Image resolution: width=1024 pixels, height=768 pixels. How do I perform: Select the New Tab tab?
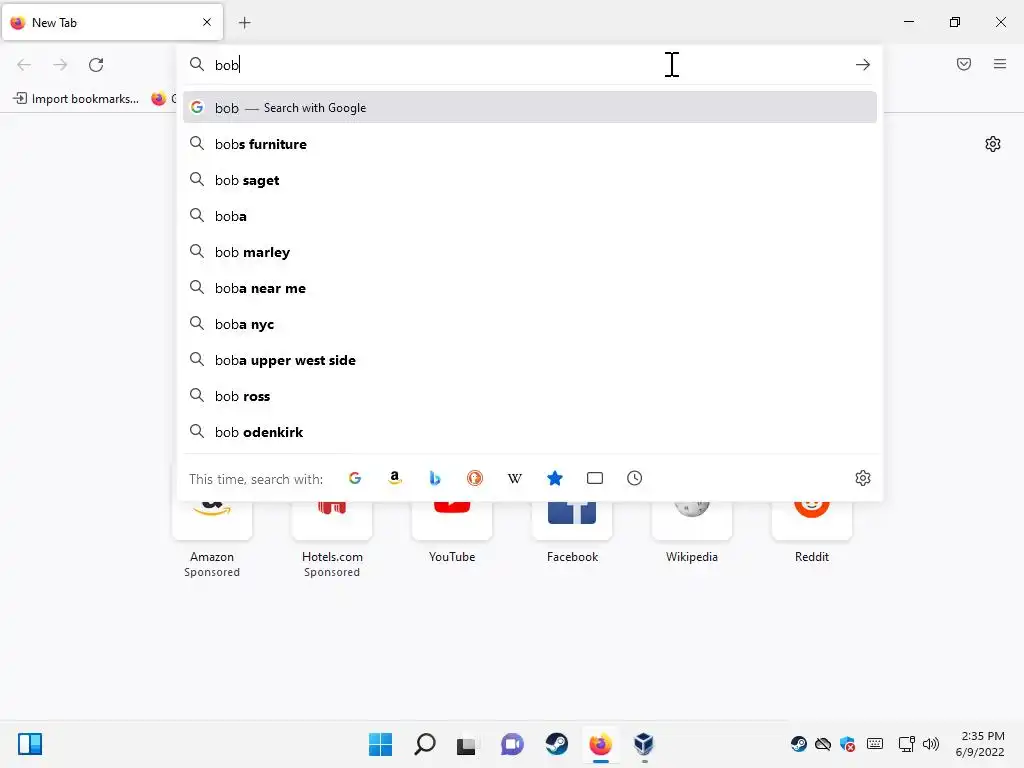pos(112,22)
